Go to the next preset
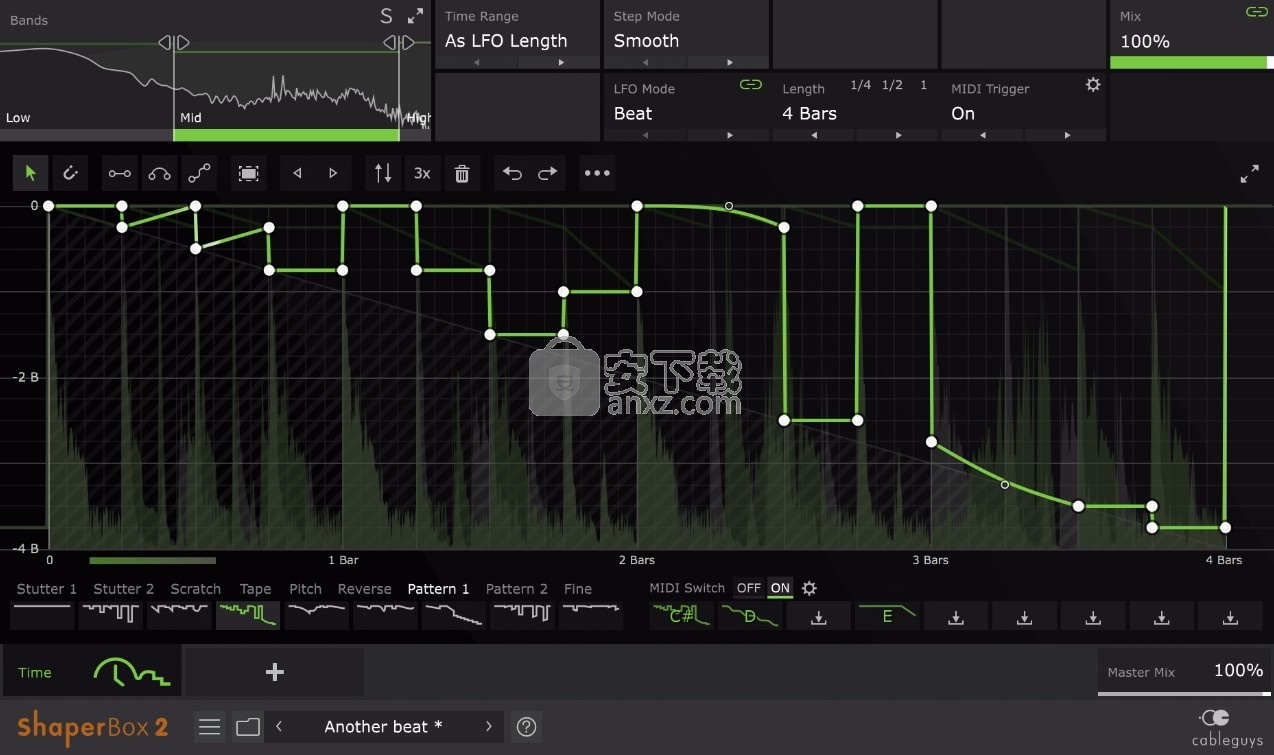The image size is (1274, 755). coord(488,727)
